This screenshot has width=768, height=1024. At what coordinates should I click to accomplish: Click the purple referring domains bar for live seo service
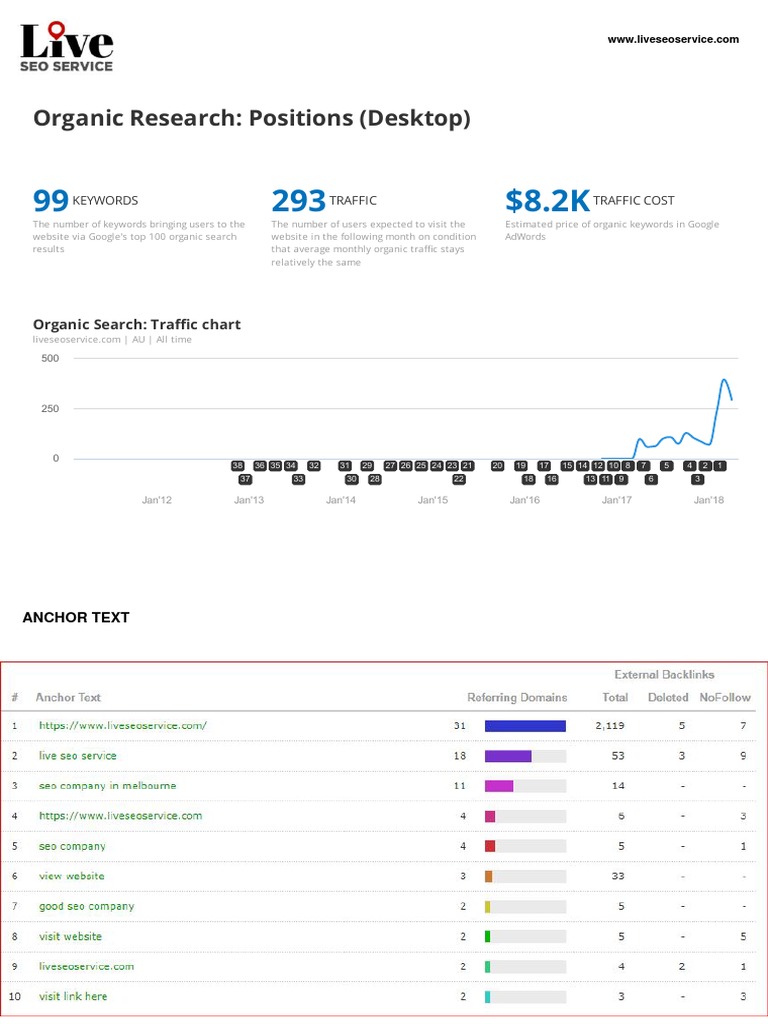(x=508, y=756)
